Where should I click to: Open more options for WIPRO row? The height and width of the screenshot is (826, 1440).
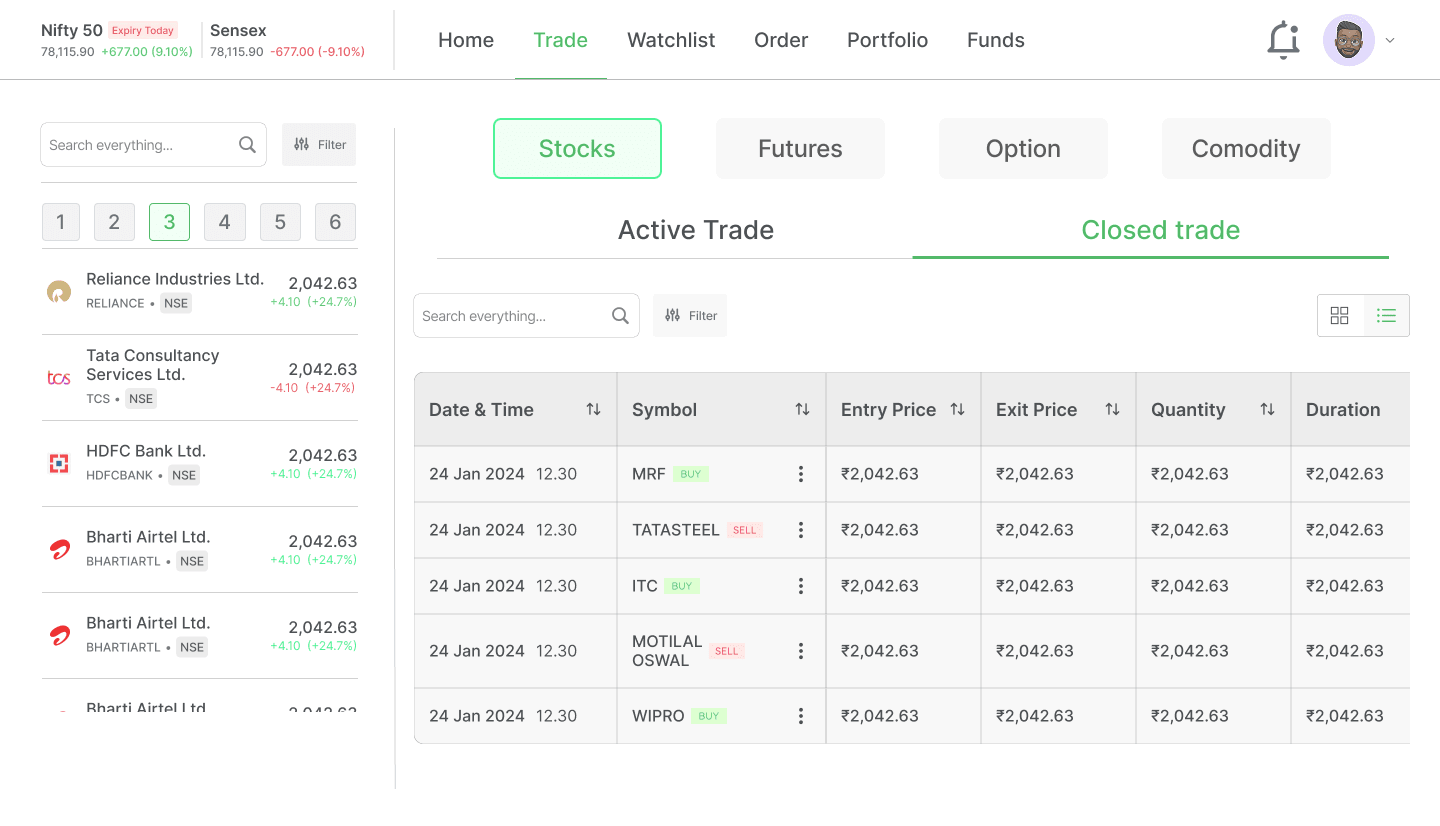pyautogui.click(x=801, y=716)
